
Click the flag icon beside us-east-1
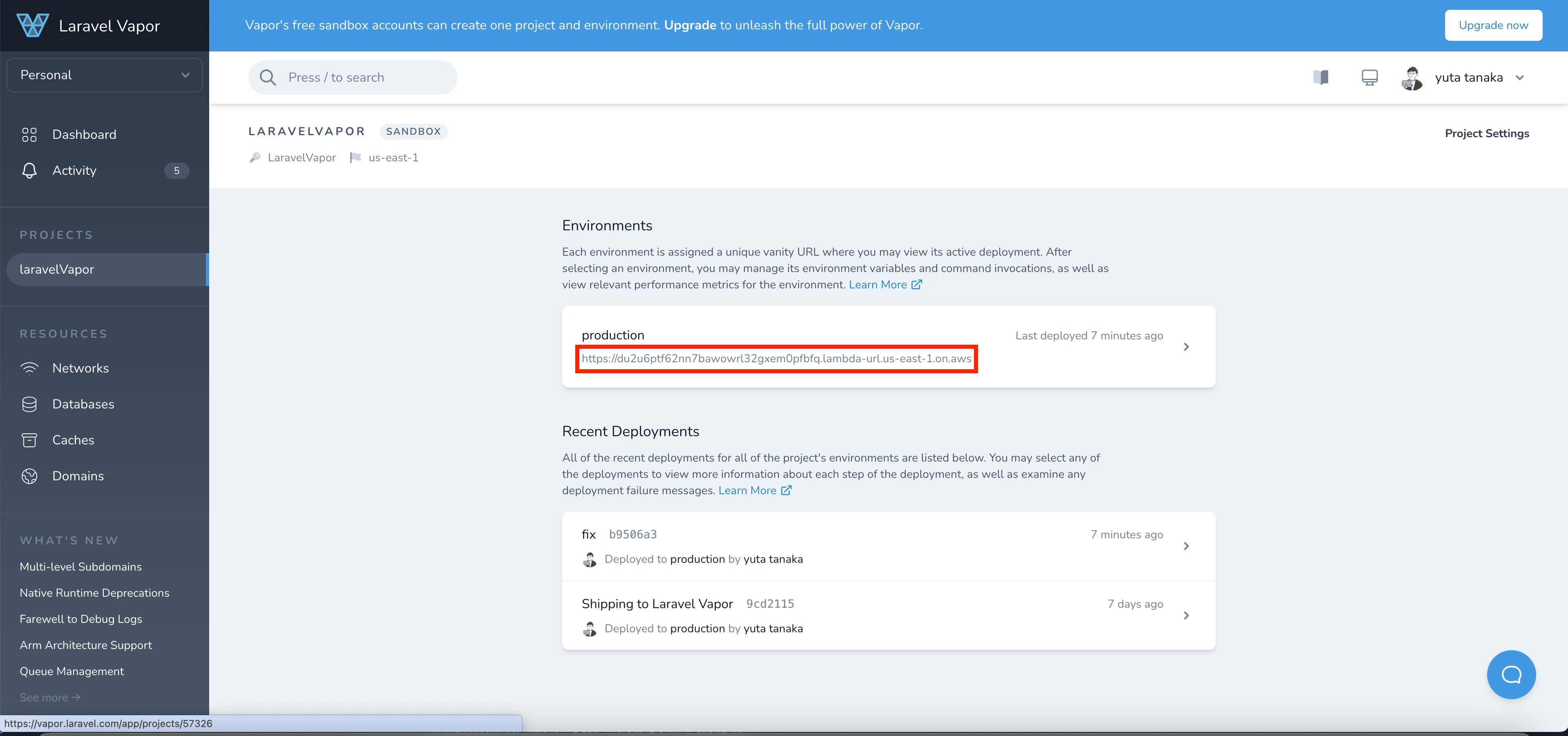[x=355, y=158]
